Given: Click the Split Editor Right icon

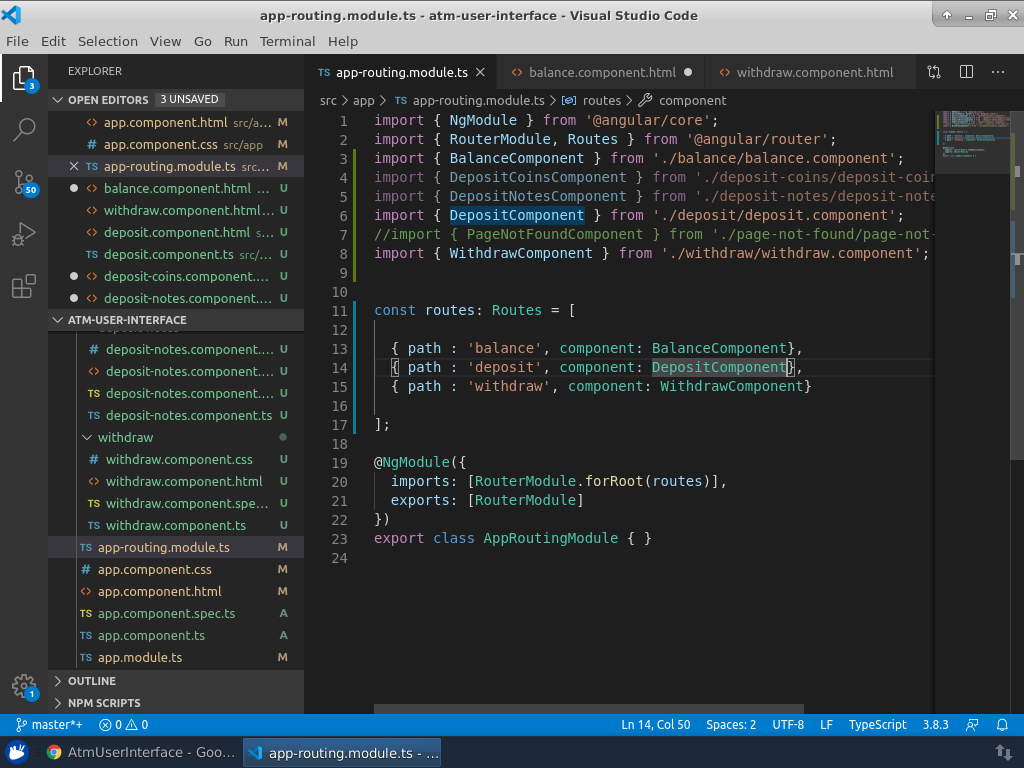Looking at the screenshot, I should pos(966,72).
